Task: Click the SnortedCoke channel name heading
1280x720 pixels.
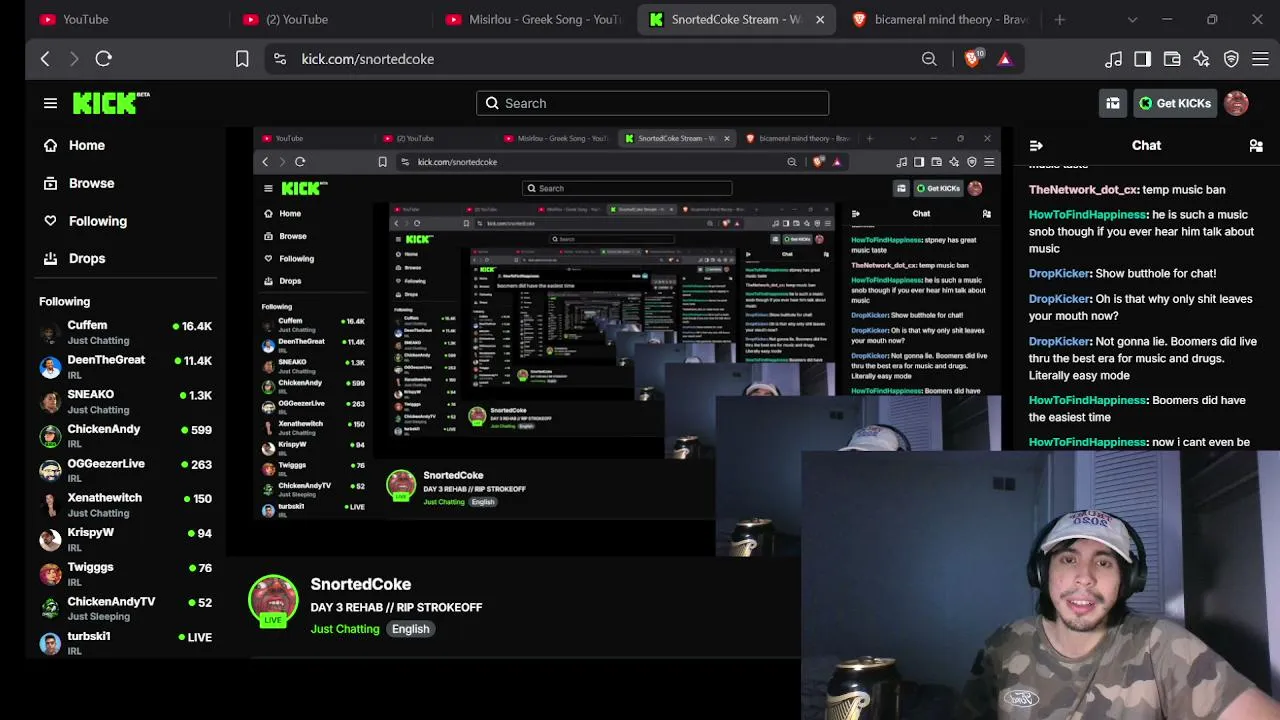Action: (361, 584)
